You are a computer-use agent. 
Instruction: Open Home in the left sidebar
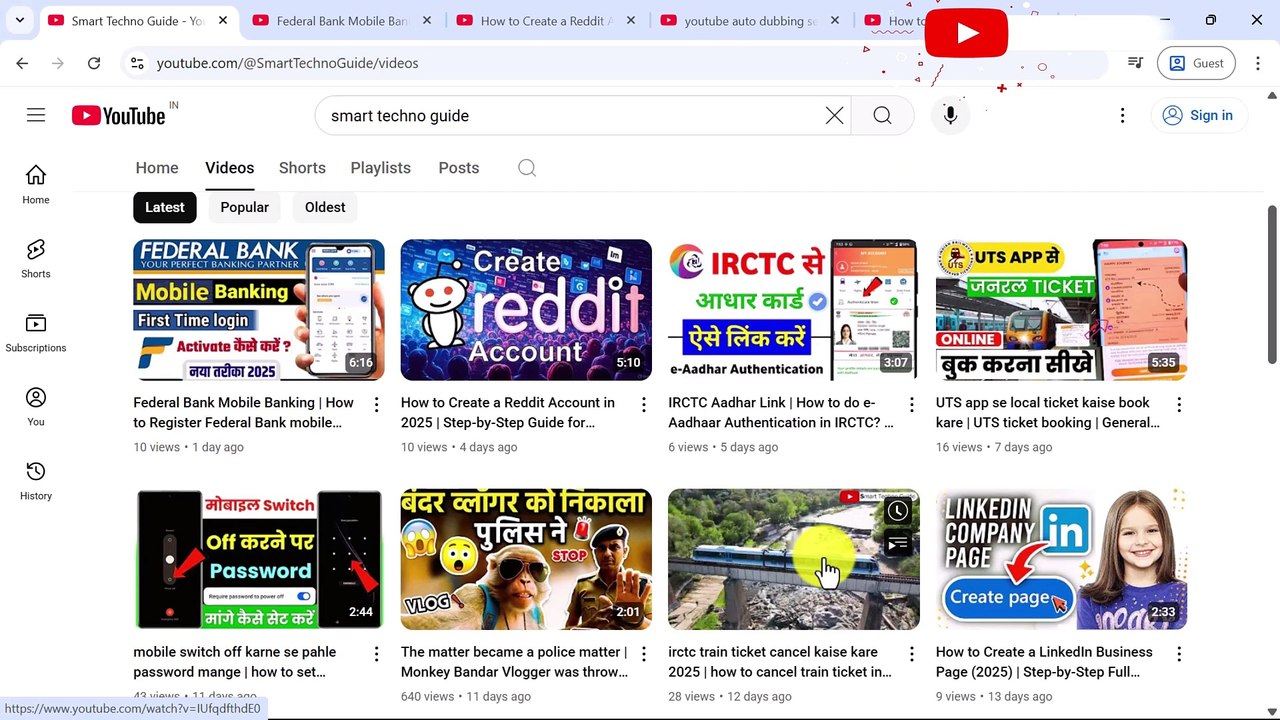(36, 185)
